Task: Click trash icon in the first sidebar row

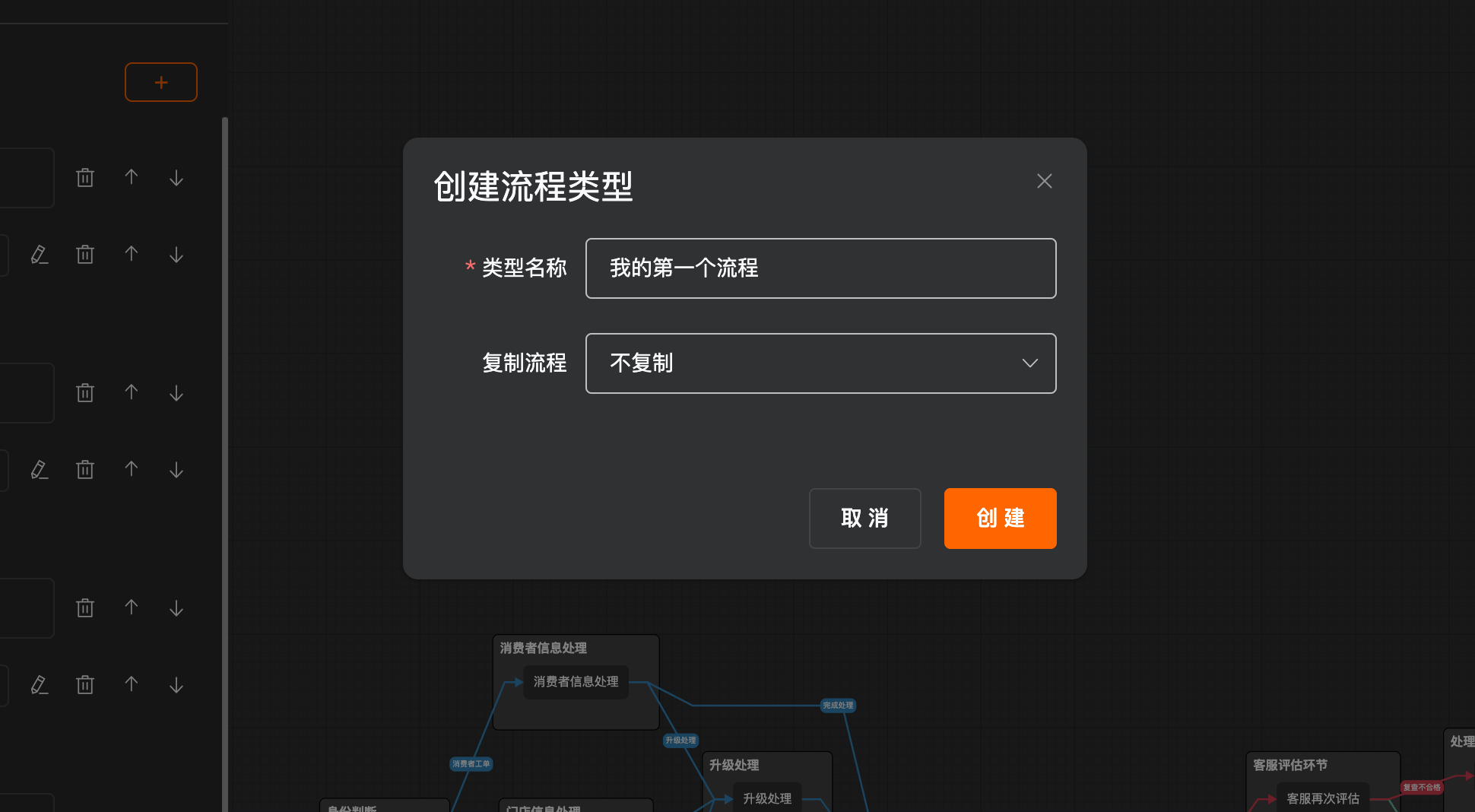Action: pos(85,178)
